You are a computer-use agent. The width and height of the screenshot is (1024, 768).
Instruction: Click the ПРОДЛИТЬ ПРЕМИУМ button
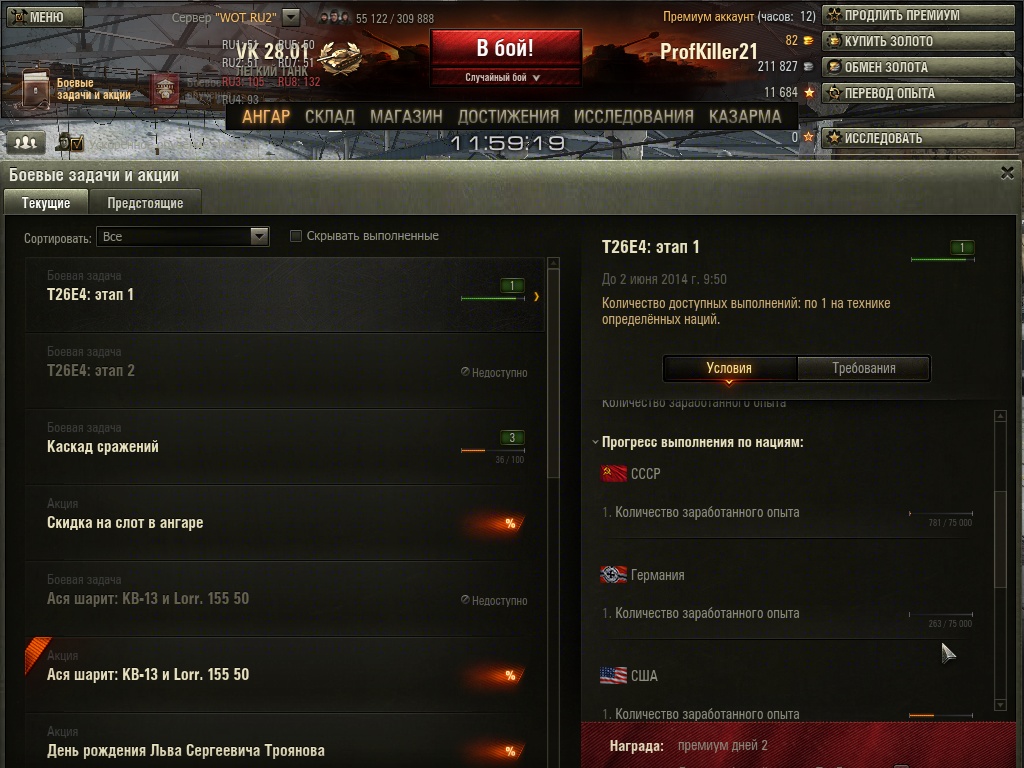(918, 15)
